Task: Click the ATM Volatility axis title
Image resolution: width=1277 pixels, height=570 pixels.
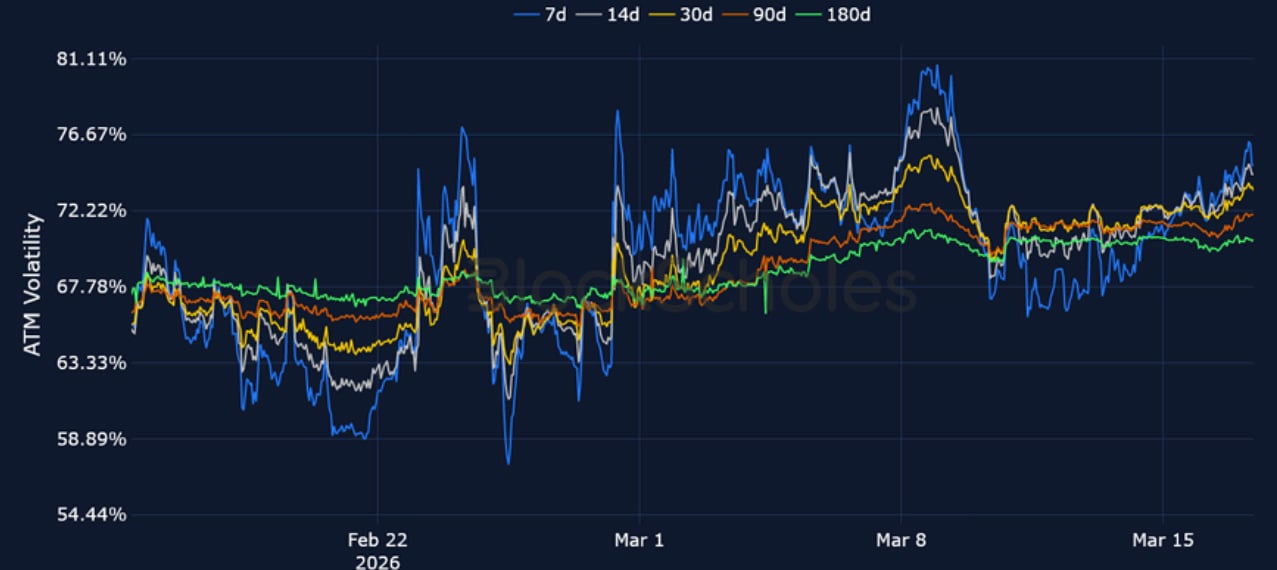Action: pyautogui.click(x=33, y=285)
